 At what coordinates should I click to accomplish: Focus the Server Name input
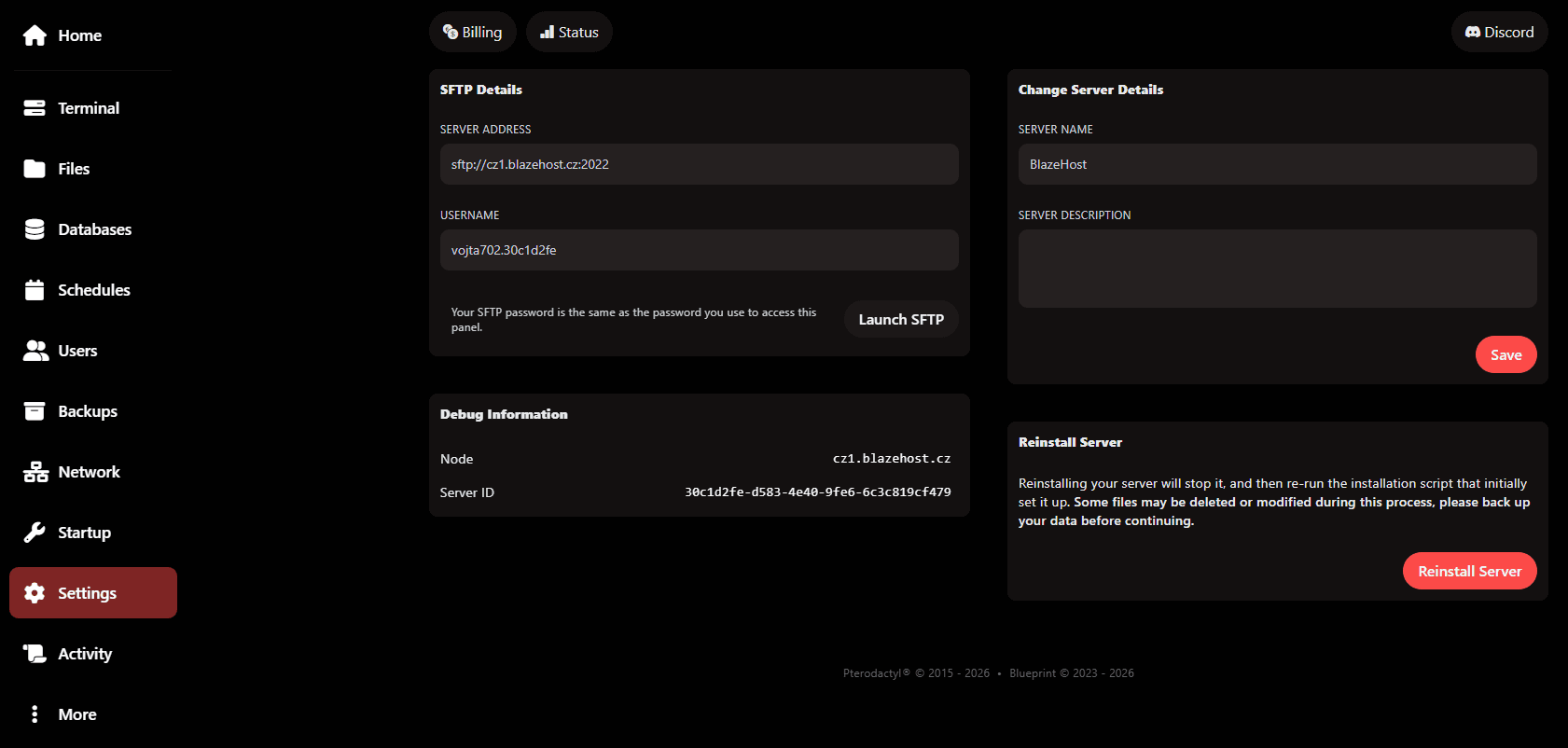click(x=1278, y=164)
